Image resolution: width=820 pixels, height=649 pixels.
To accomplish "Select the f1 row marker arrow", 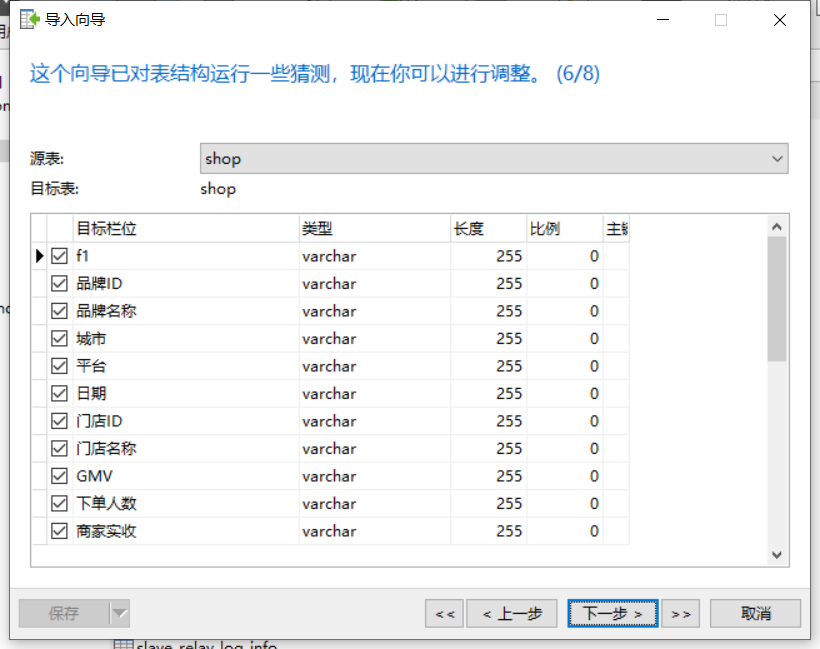I will pos(37,255).
